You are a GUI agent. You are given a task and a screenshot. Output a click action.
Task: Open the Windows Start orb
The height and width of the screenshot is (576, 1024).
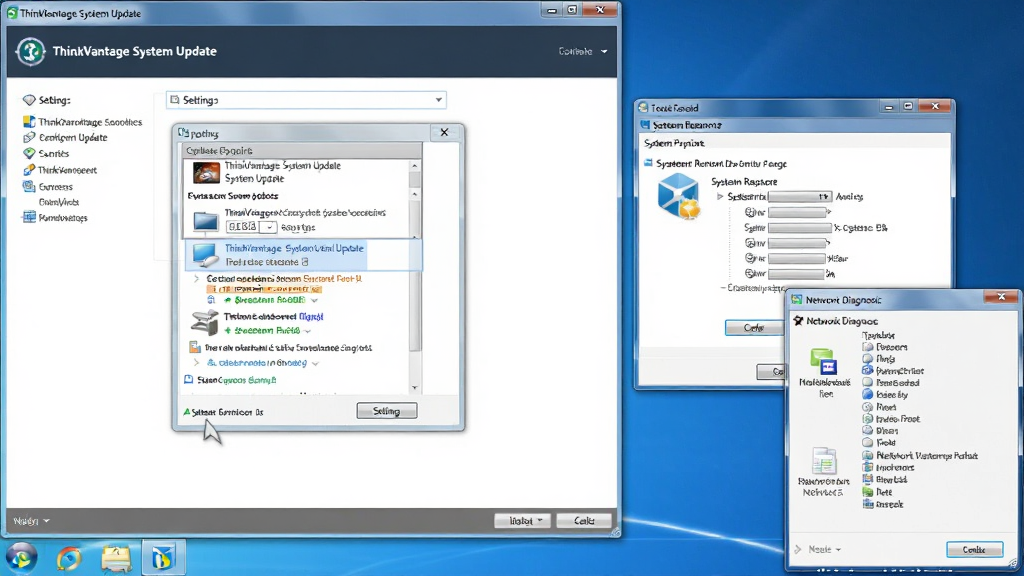tap(21, 558)
